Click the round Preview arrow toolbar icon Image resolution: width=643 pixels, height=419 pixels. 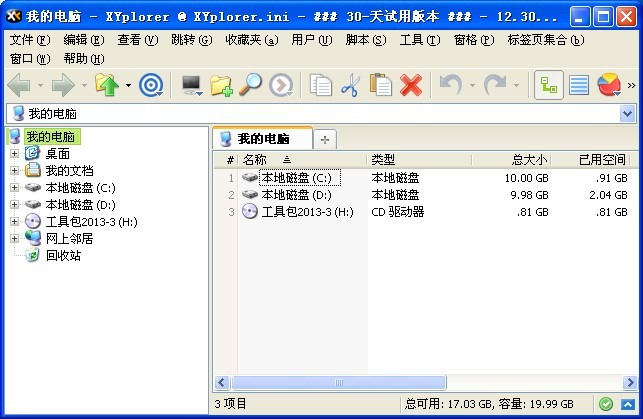click(281, 85)
